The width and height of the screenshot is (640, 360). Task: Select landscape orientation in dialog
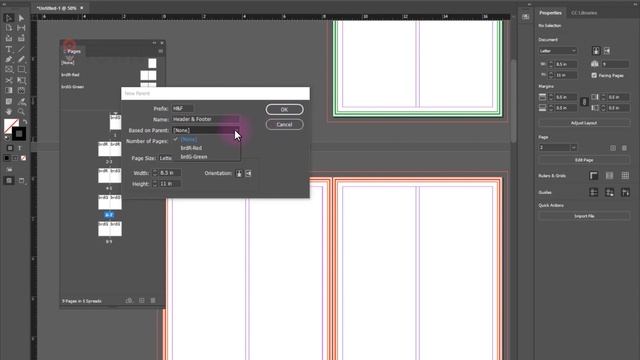pos(248,173)
